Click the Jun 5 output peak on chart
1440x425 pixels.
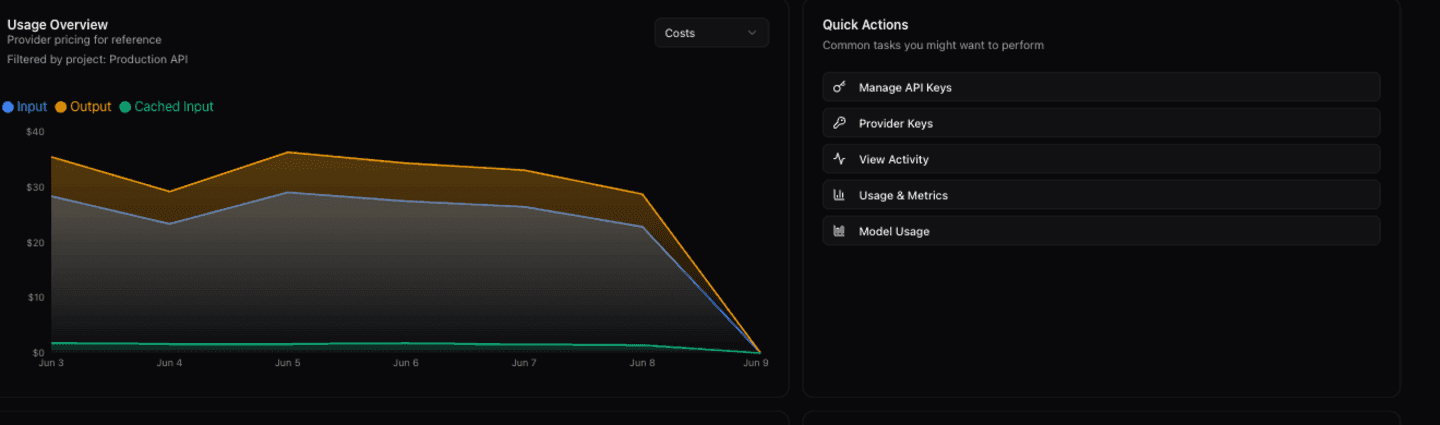pyautogui.click(x=288, y=152)
